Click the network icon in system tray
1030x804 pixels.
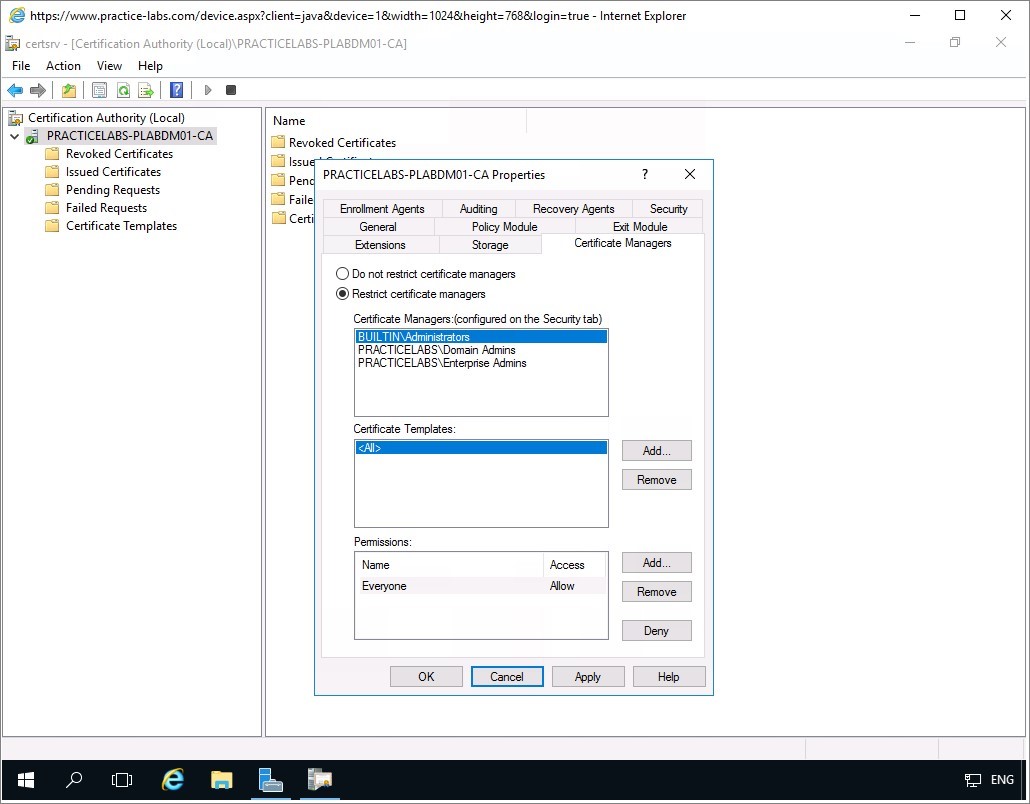972,780
